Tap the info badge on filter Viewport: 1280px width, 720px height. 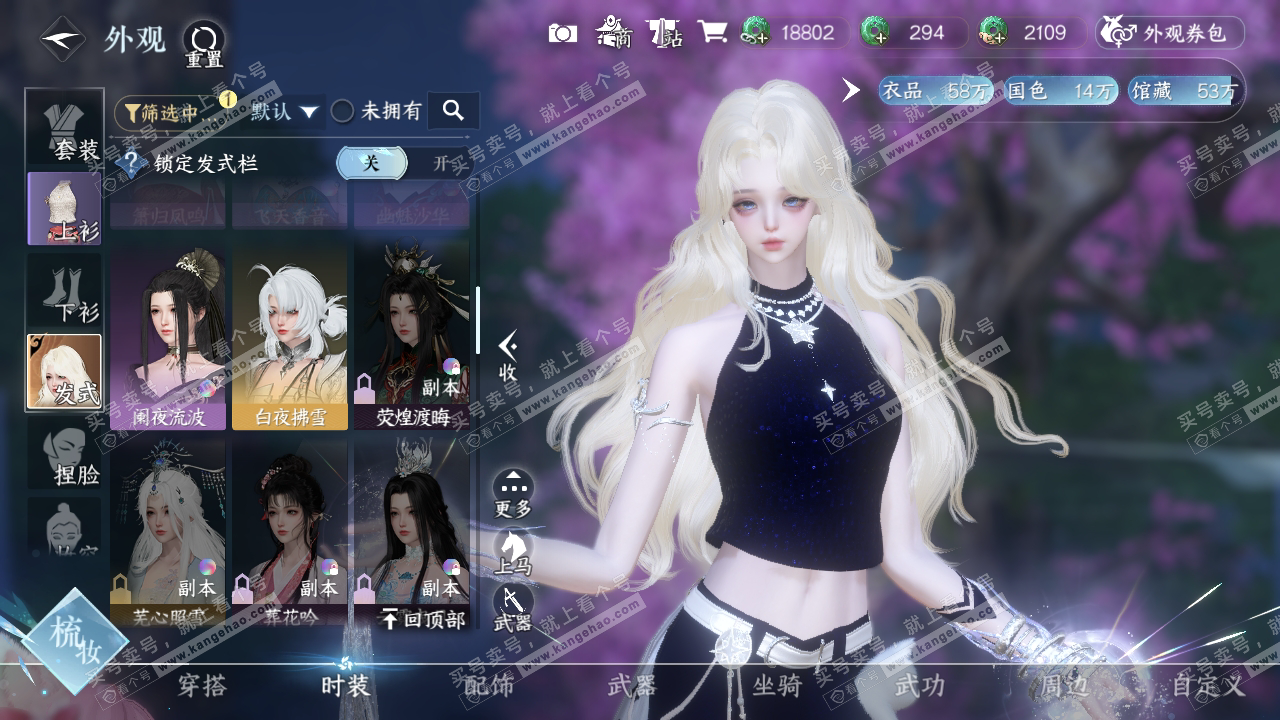coord(228,99)
